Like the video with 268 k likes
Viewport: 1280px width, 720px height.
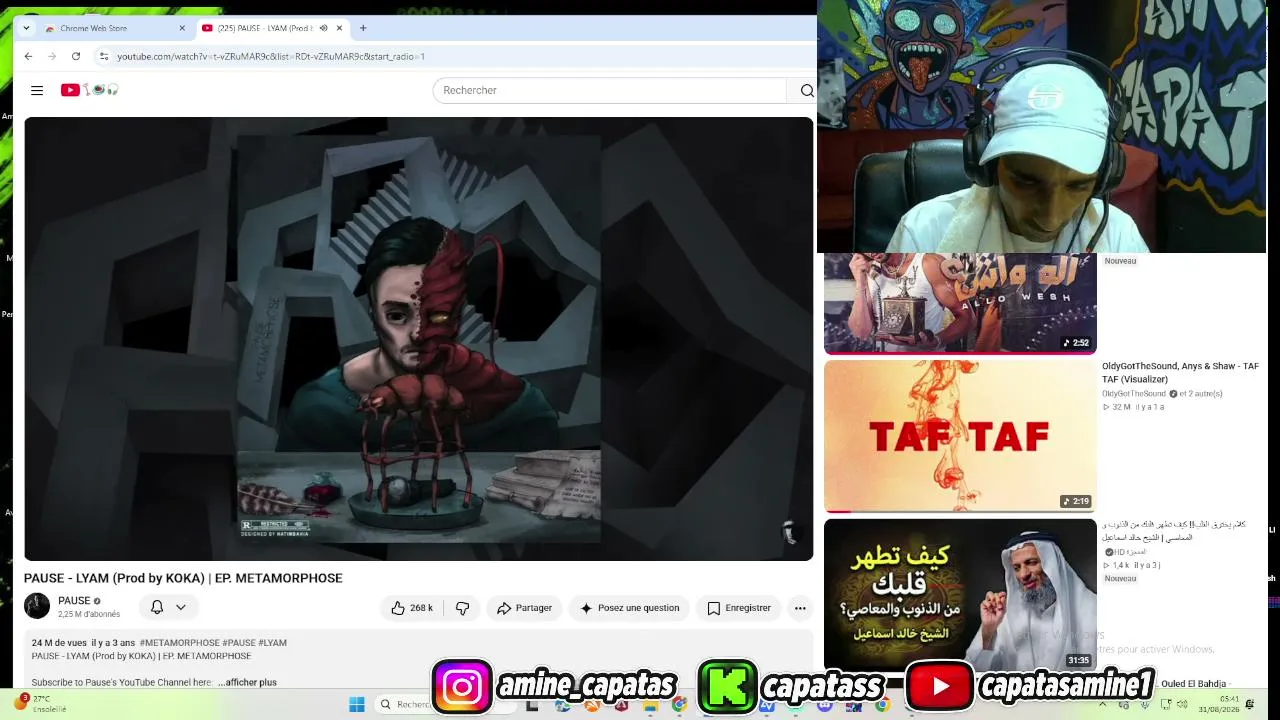coord(412,608)
